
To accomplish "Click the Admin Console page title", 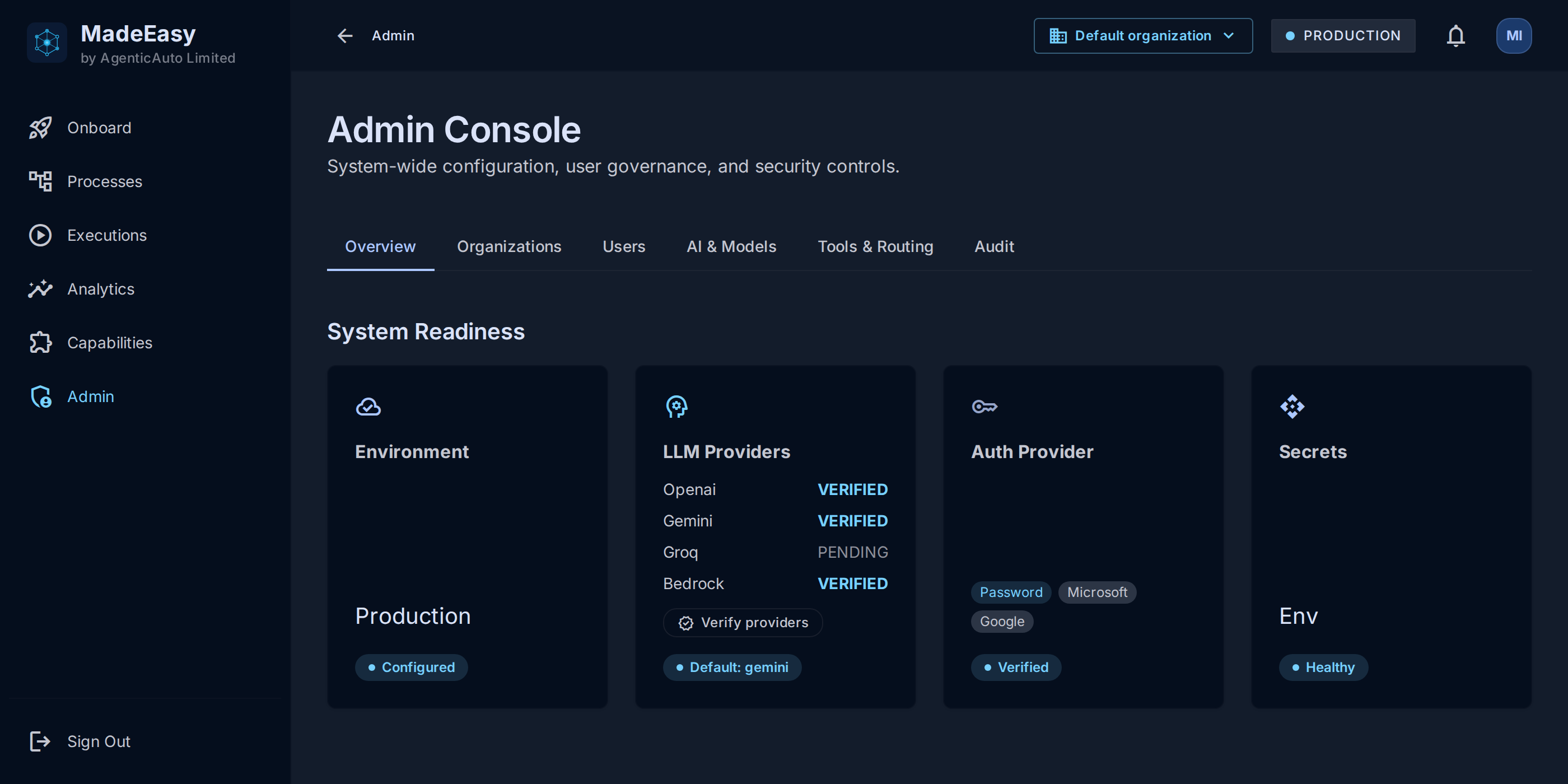I will 454,130.
